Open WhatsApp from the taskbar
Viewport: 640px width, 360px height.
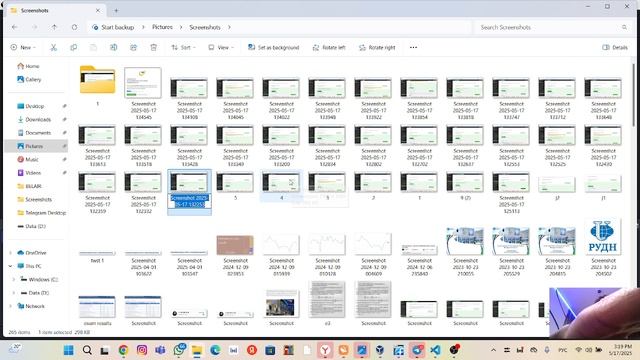pyautogui.click(x=179, y=350)
